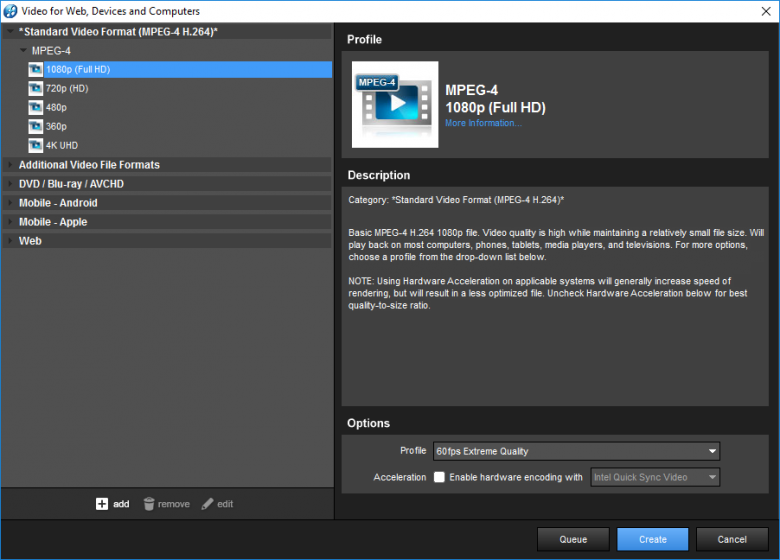
Task: Collapse the MPEG-4 tree node
Action: [x=23, y=50]
